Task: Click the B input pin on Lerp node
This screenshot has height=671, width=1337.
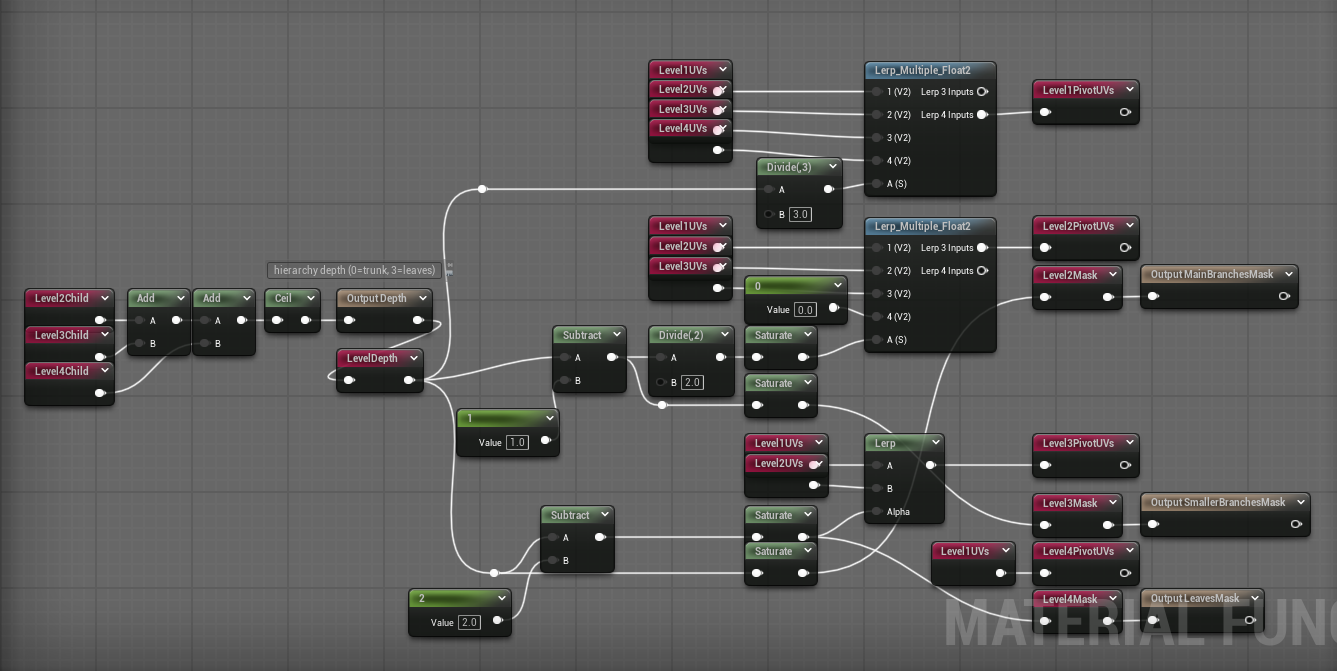Action: pos(876,489)
